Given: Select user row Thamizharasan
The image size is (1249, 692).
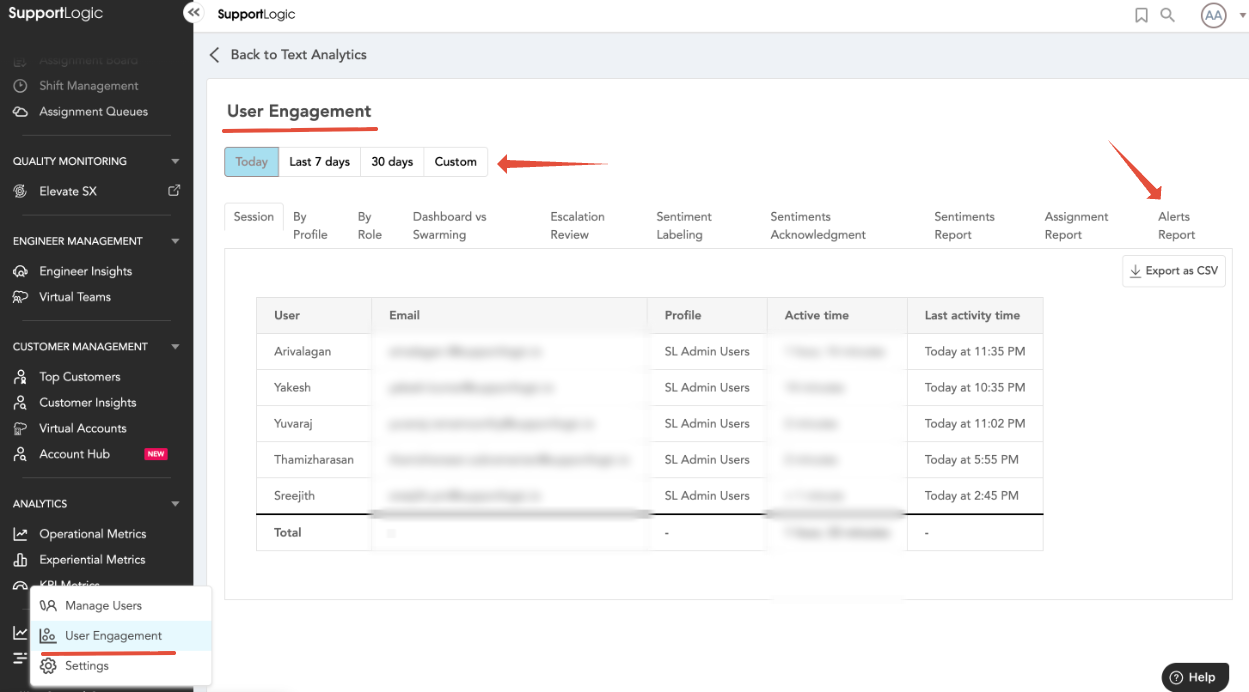Looking at the screenshot, I should coord(650,460).
